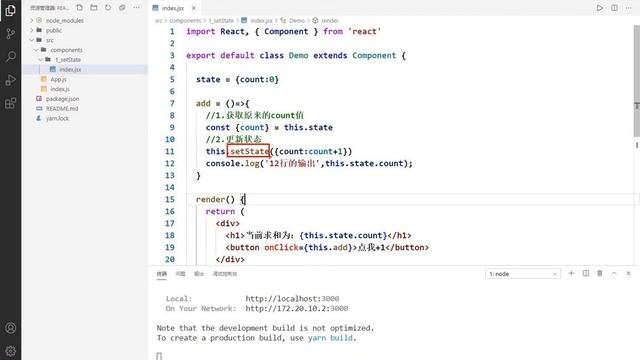Open the Explorer view in activity bar
This screenshot has height=360, width=640.
point(11,10)
